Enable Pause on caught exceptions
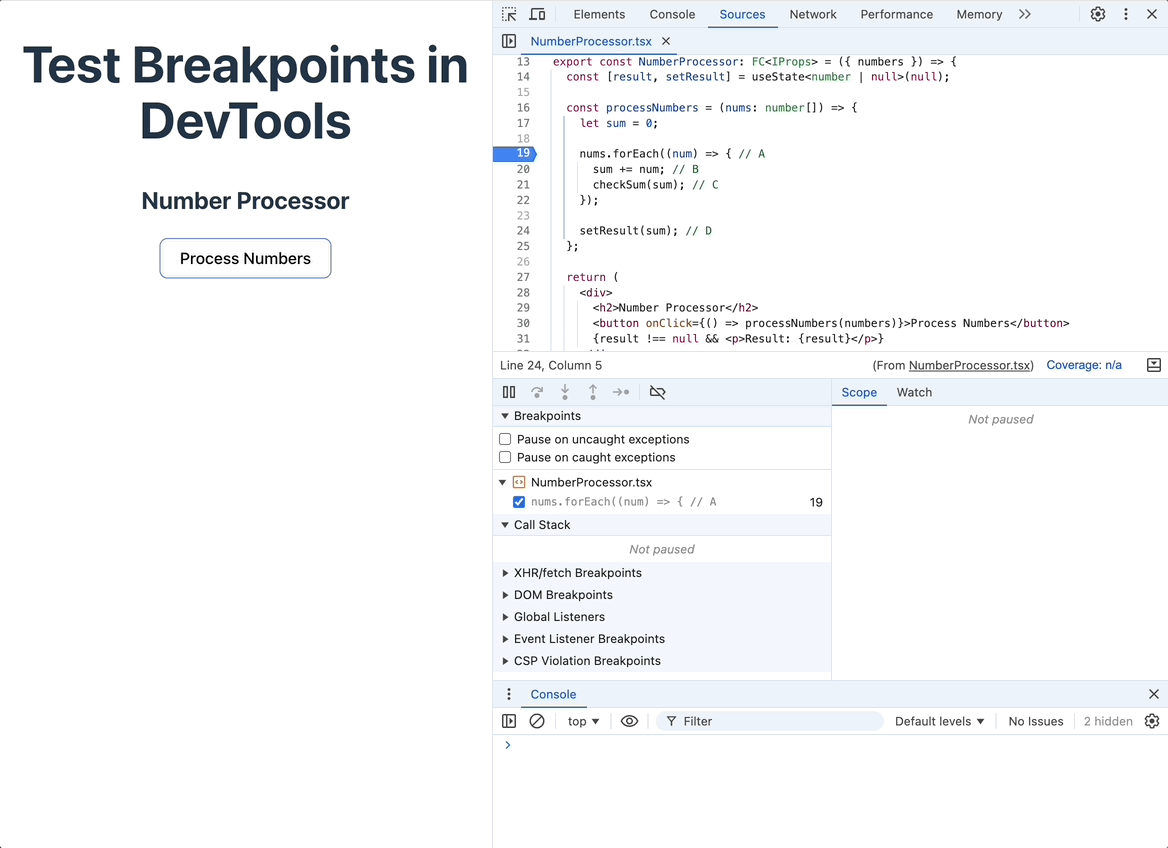 pos(505,458)
